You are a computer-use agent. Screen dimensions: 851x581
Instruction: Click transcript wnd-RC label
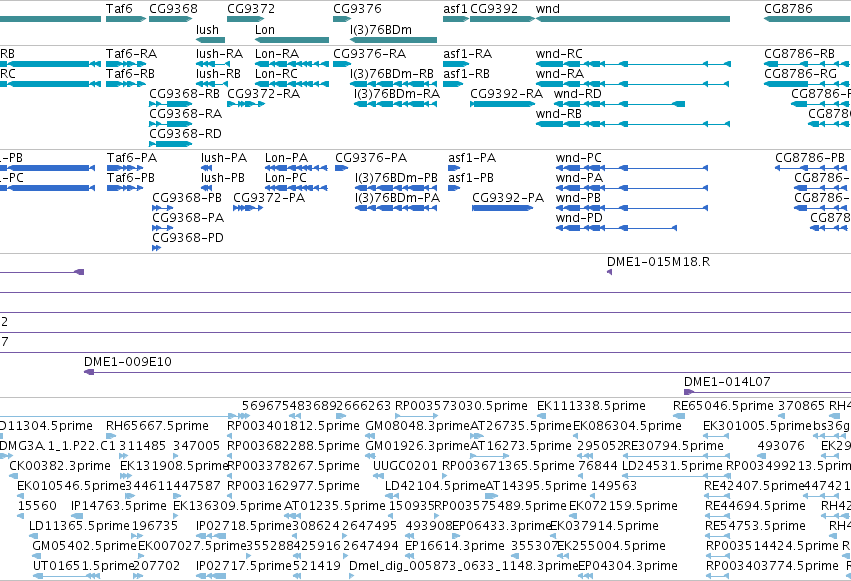click(559, 54)
